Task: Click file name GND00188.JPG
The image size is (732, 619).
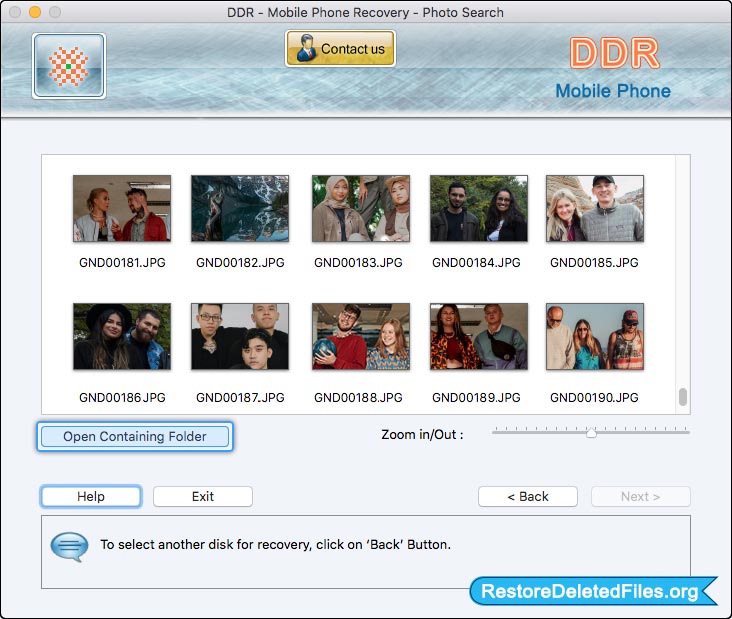Action: coord(358,397)
